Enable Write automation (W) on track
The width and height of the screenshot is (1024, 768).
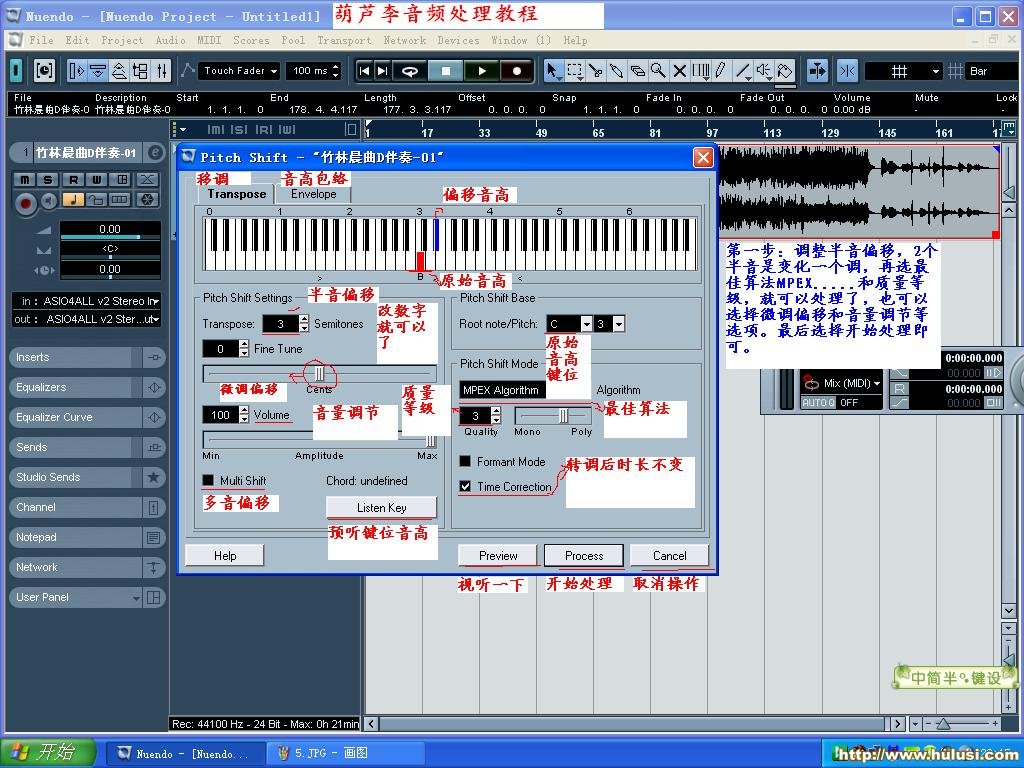coord(97,180)
